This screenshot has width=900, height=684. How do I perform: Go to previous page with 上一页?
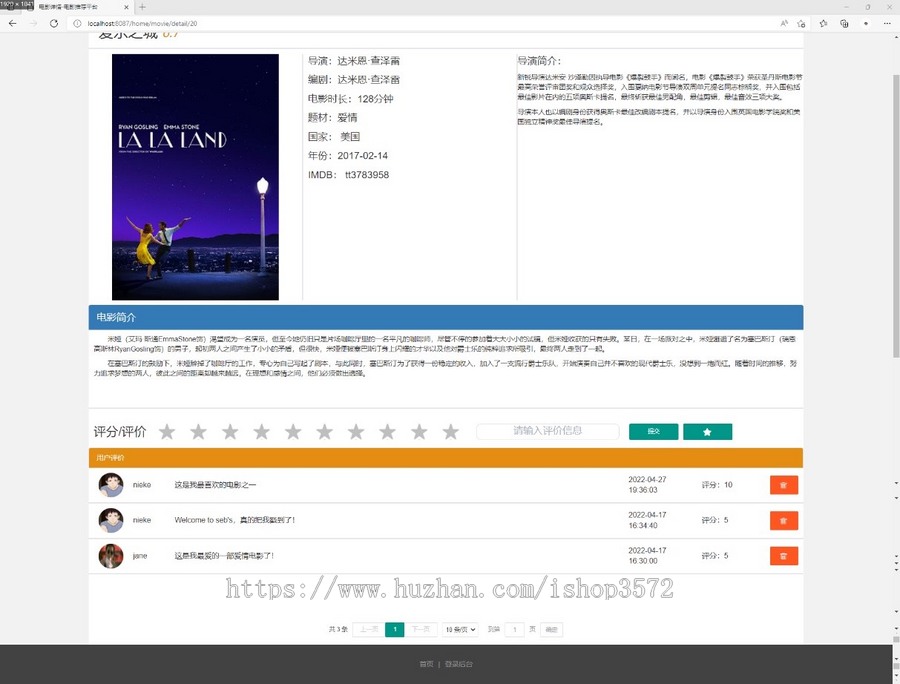(x=369, y=629)
